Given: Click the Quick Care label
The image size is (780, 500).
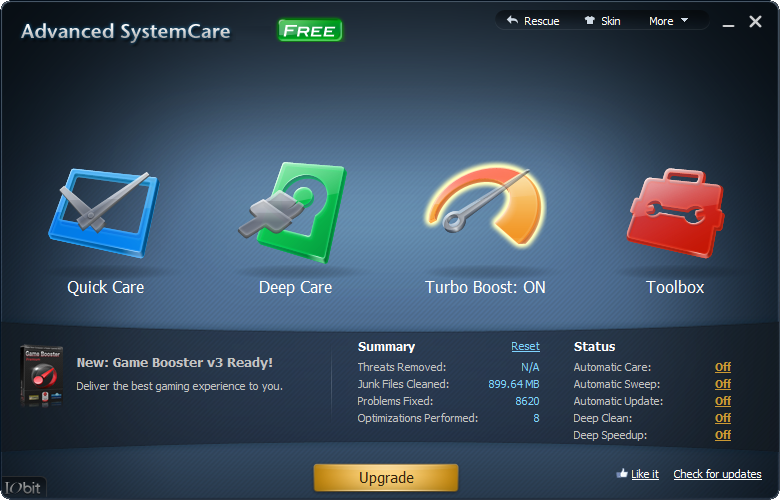Looking at the screenshot, I should pos(105,288).
